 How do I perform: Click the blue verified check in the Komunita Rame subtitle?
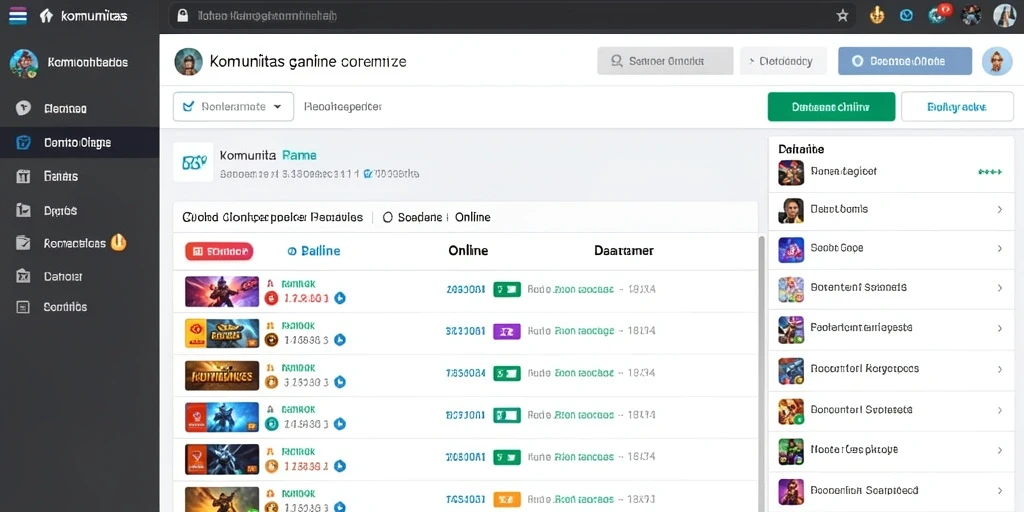point(368,174)
